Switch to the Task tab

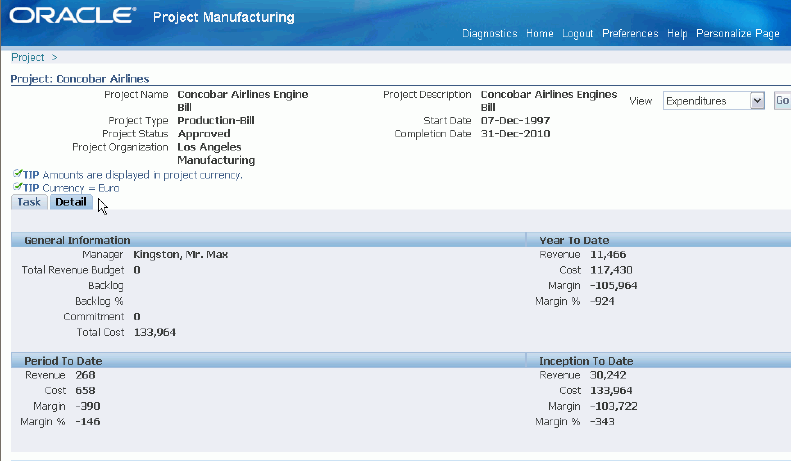[x=29, y=202]
